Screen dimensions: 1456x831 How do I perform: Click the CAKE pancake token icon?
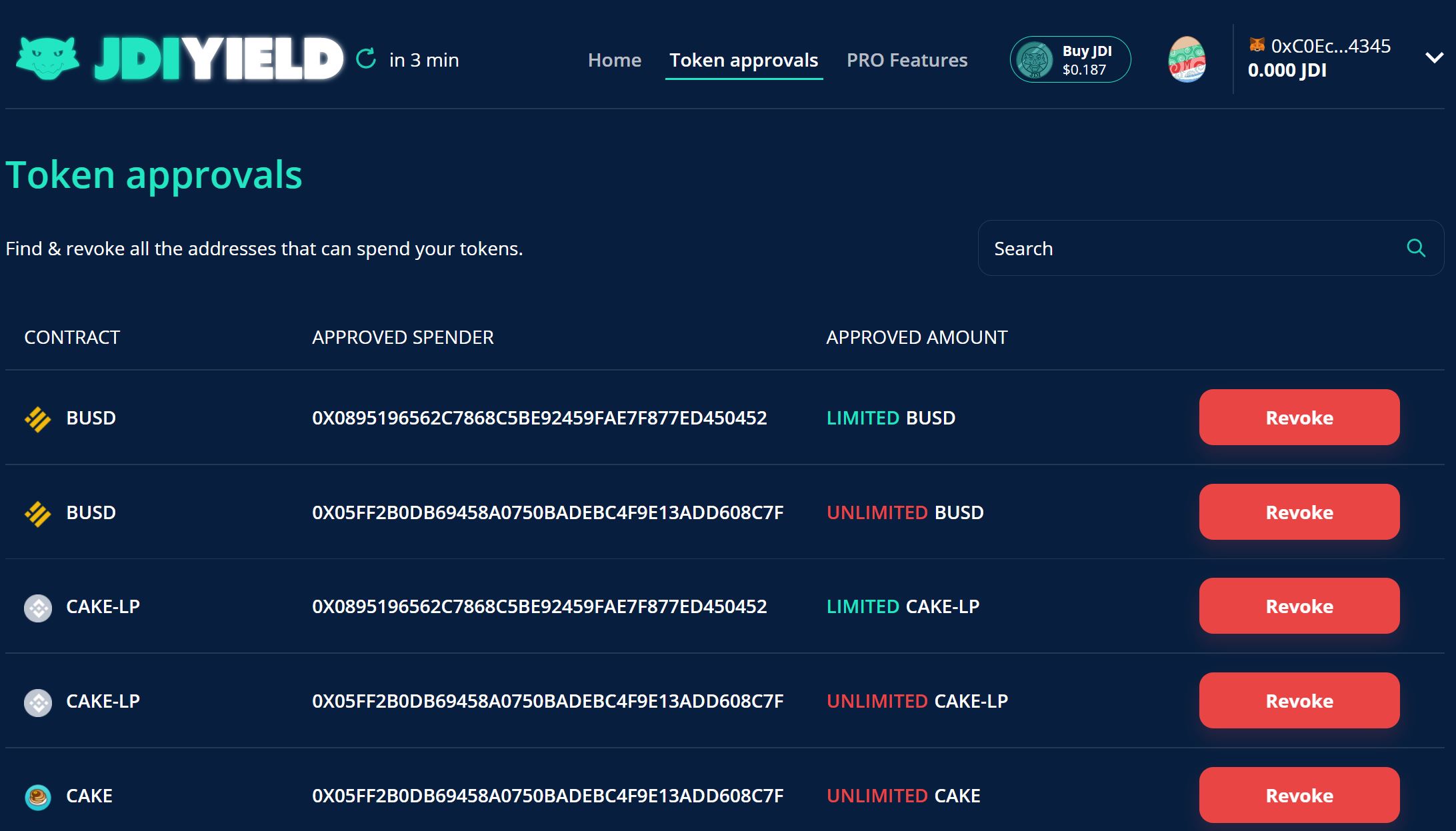[37, 795]
